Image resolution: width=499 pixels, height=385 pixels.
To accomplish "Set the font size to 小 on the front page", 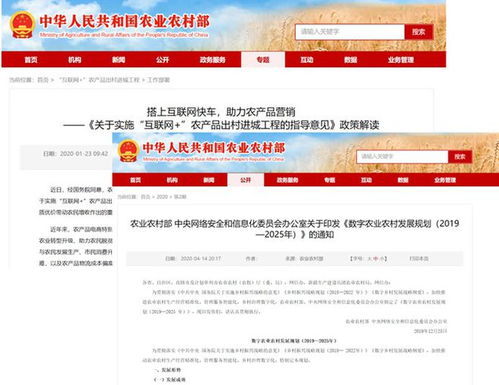I will pos(382,258).
